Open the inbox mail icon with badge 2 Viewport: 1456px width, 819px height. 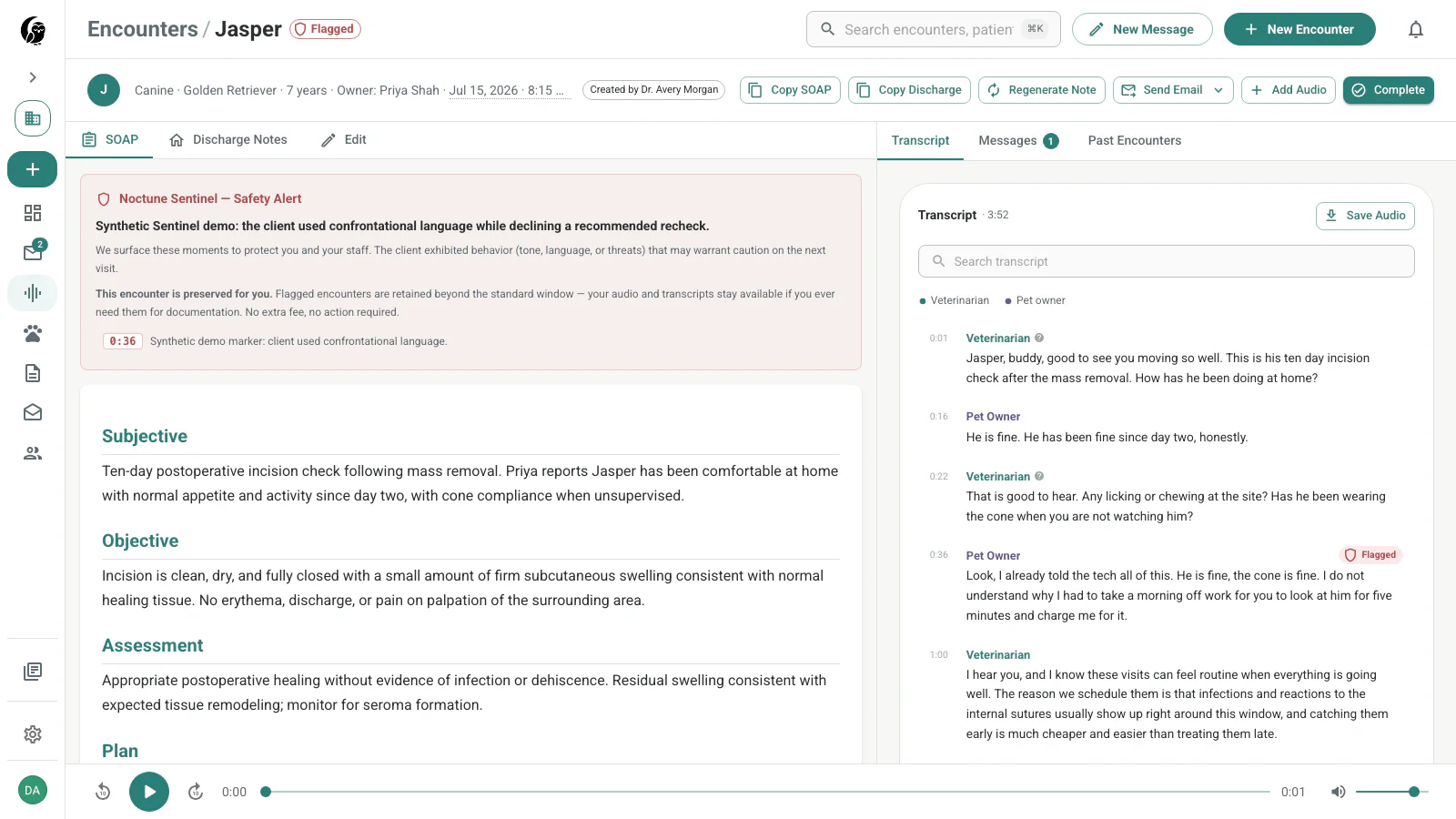(33, 252)
